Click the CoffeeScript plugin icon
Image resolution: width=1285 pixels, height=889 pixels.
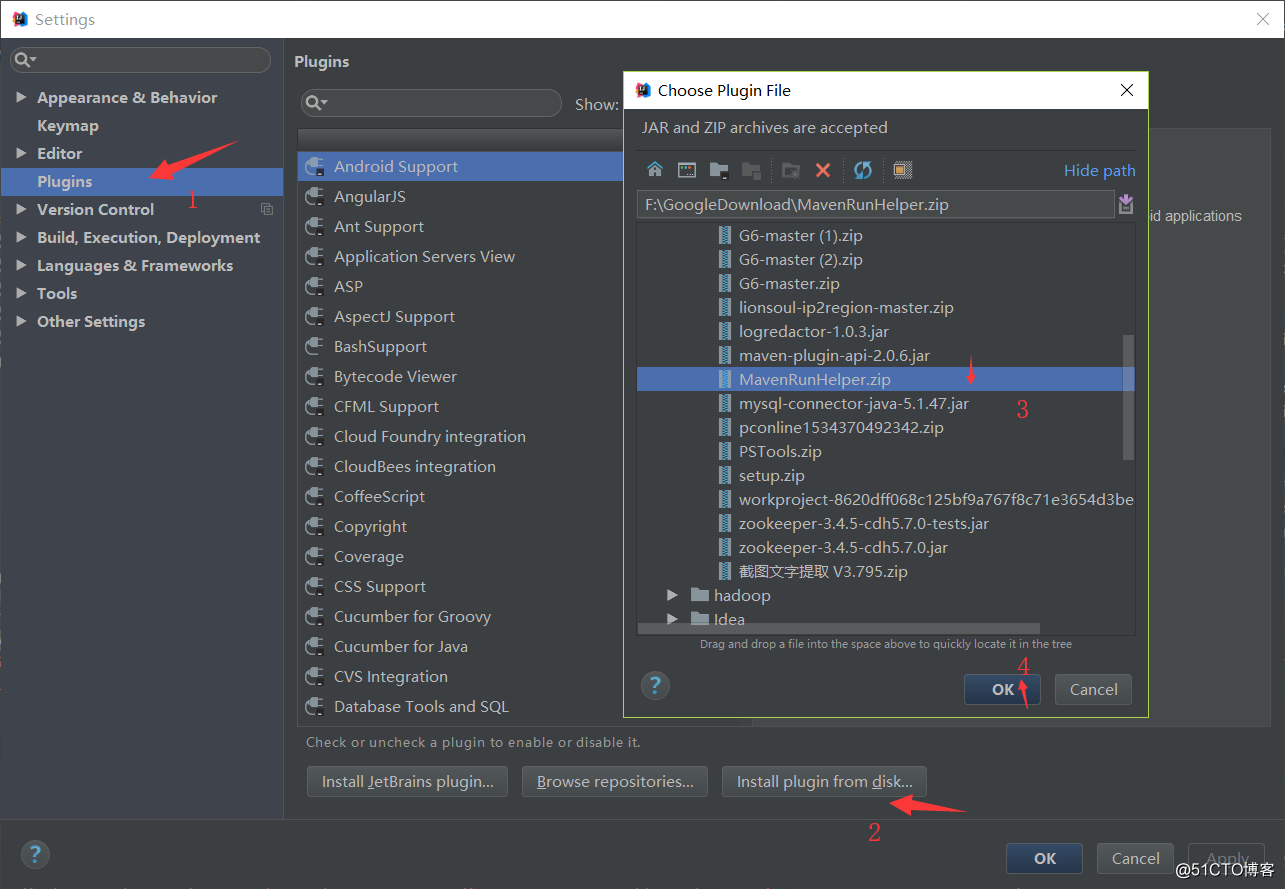[316, 496]
